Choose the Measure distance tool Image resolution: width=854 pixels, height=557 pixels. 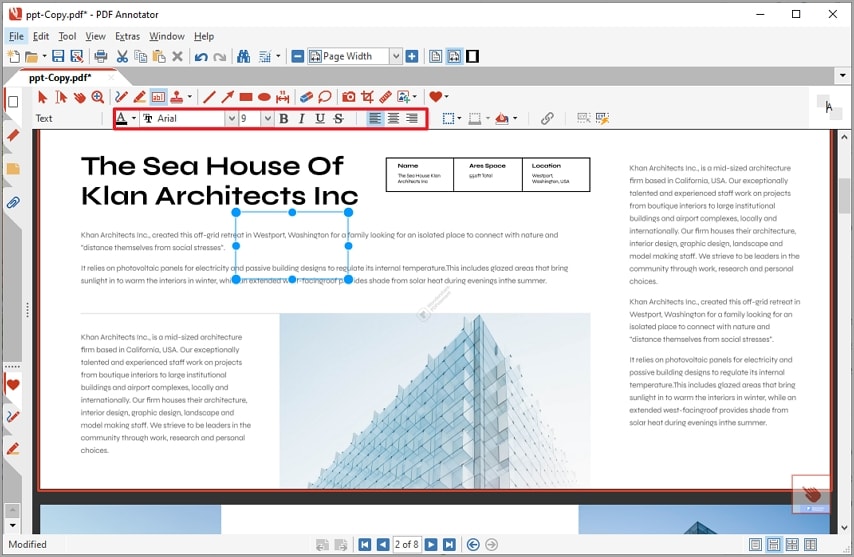pyautogui.click(x=282, y=97)
